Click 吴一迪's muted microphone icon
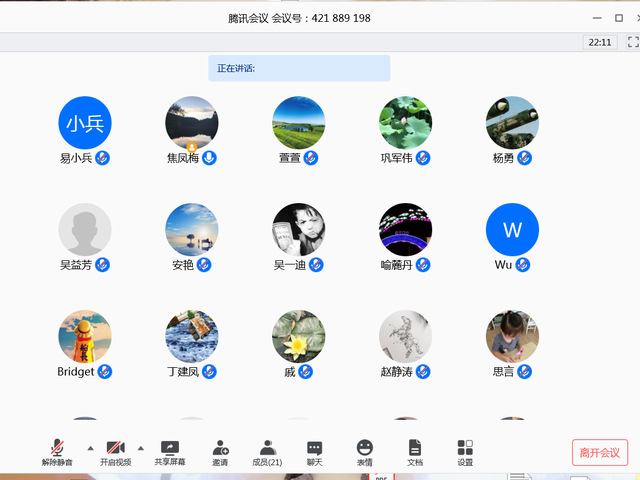Screen dimensions: 640x480 click(316, 265)
